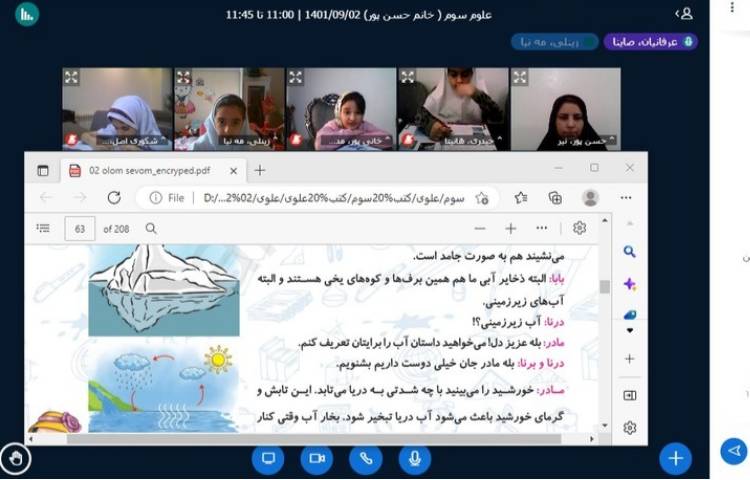Screen dimensions: 750x480
Task: Click the PDF zoom out button
Action: (x=480, y=229)
